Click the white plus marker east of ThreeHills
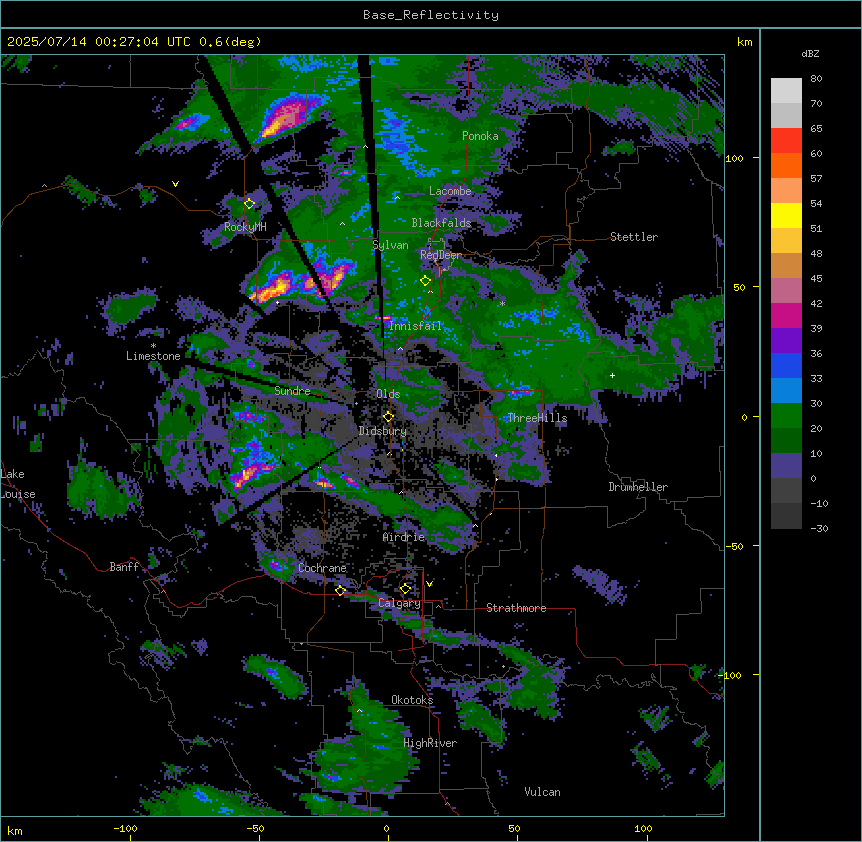Image resolution: width=862 pixels, height=842 pixels. [612, 375]
